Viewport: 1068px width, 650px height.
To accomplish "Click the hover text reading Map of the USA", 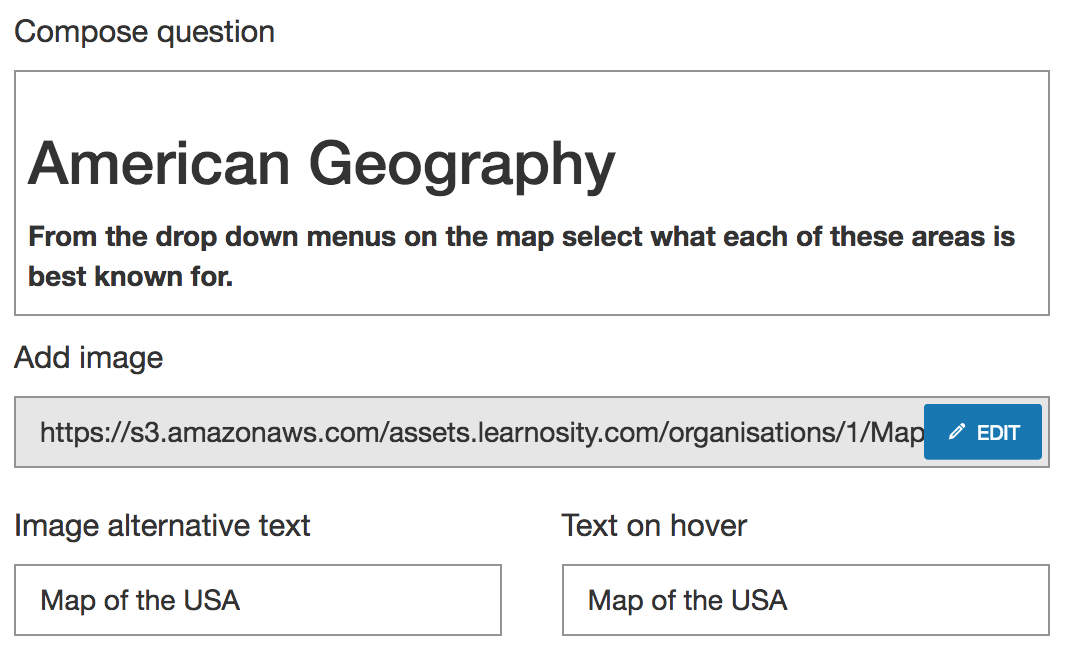I will pos(684,601).
